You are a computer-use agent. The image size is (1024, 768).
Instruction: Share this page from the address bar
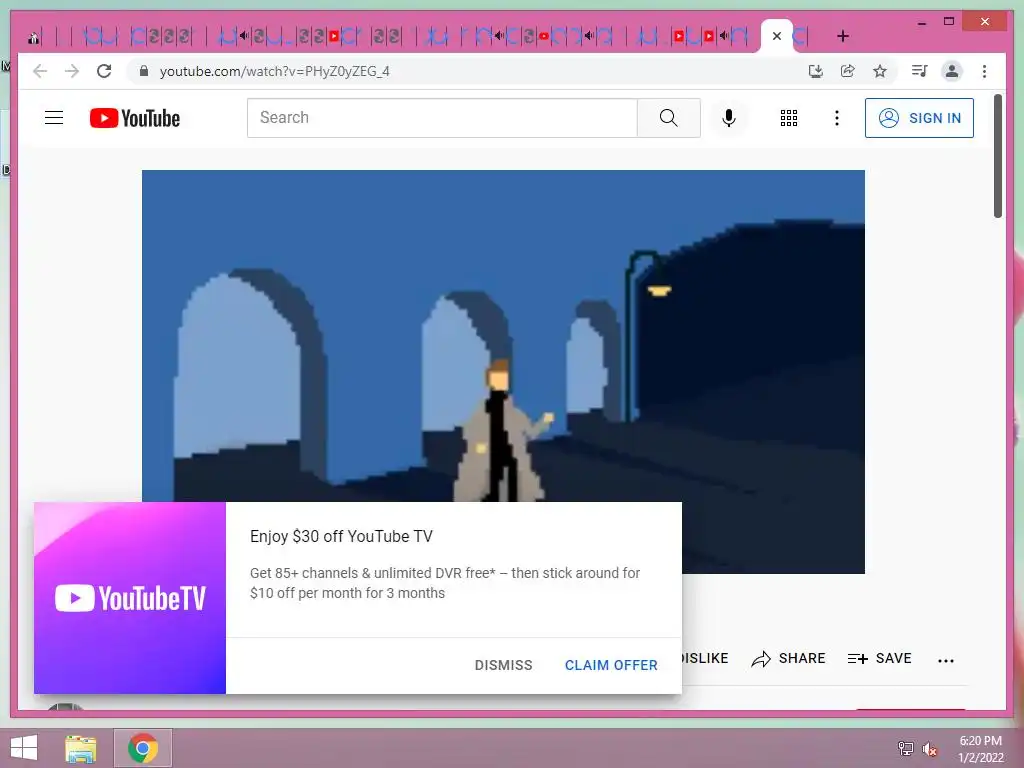point(848,71)
